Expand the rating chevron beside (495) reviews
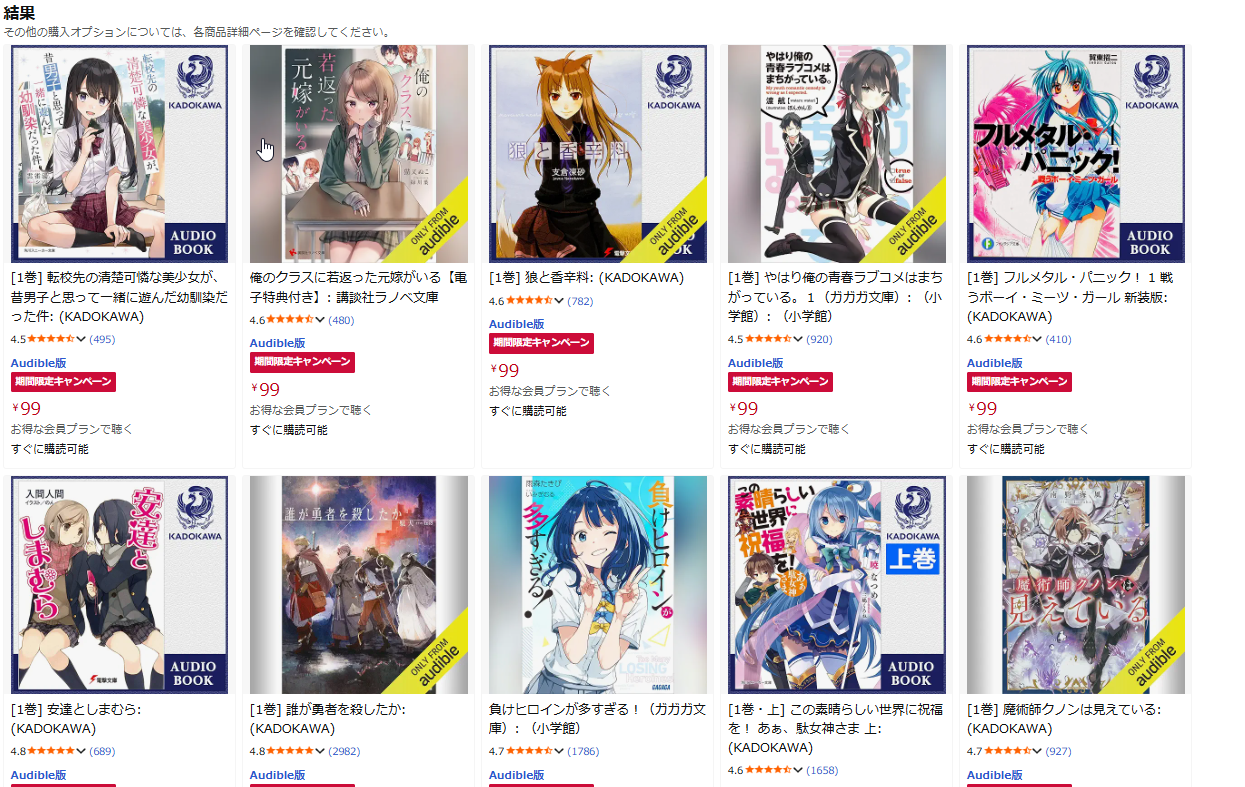1245x787 pixels. (x=81, y=339)
